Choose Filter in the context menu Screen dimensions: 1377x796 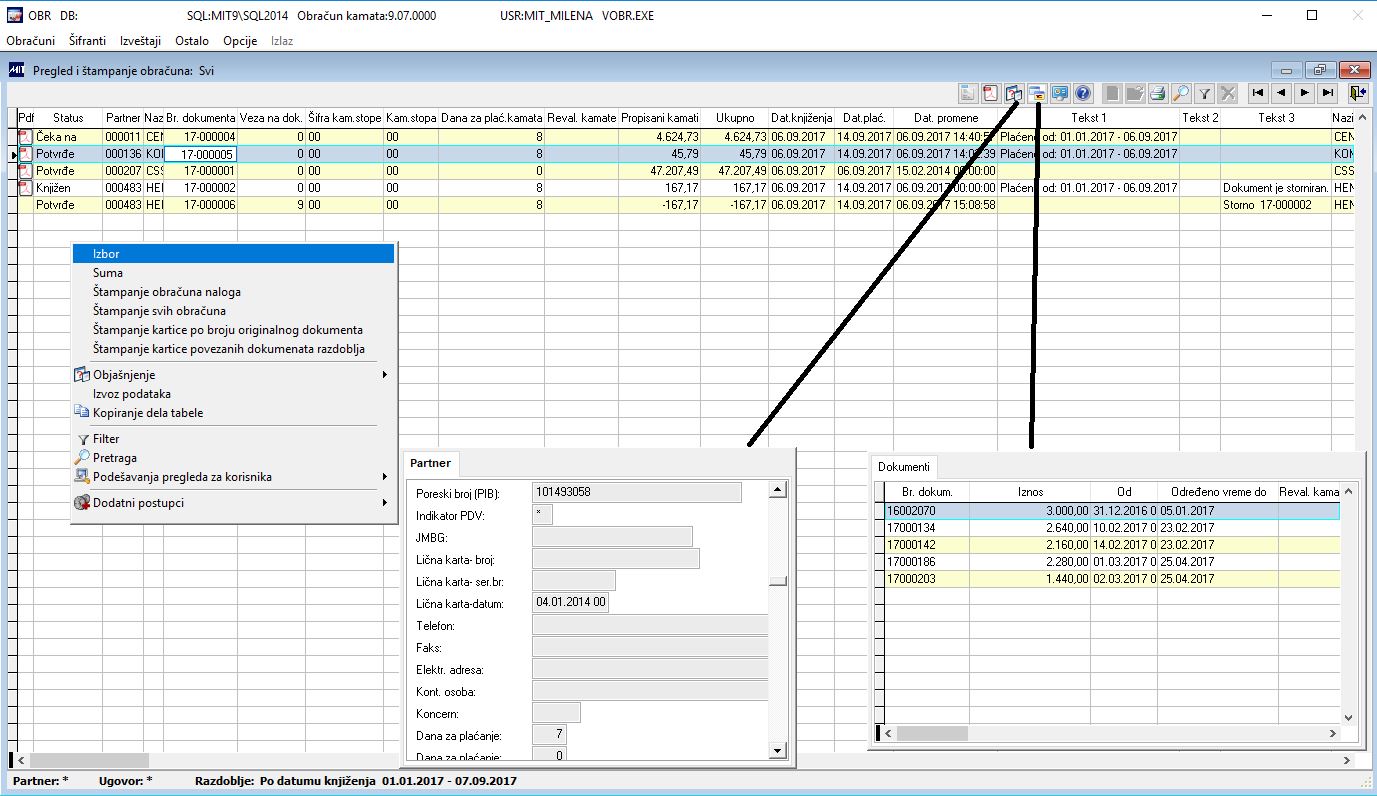[233, 439]
